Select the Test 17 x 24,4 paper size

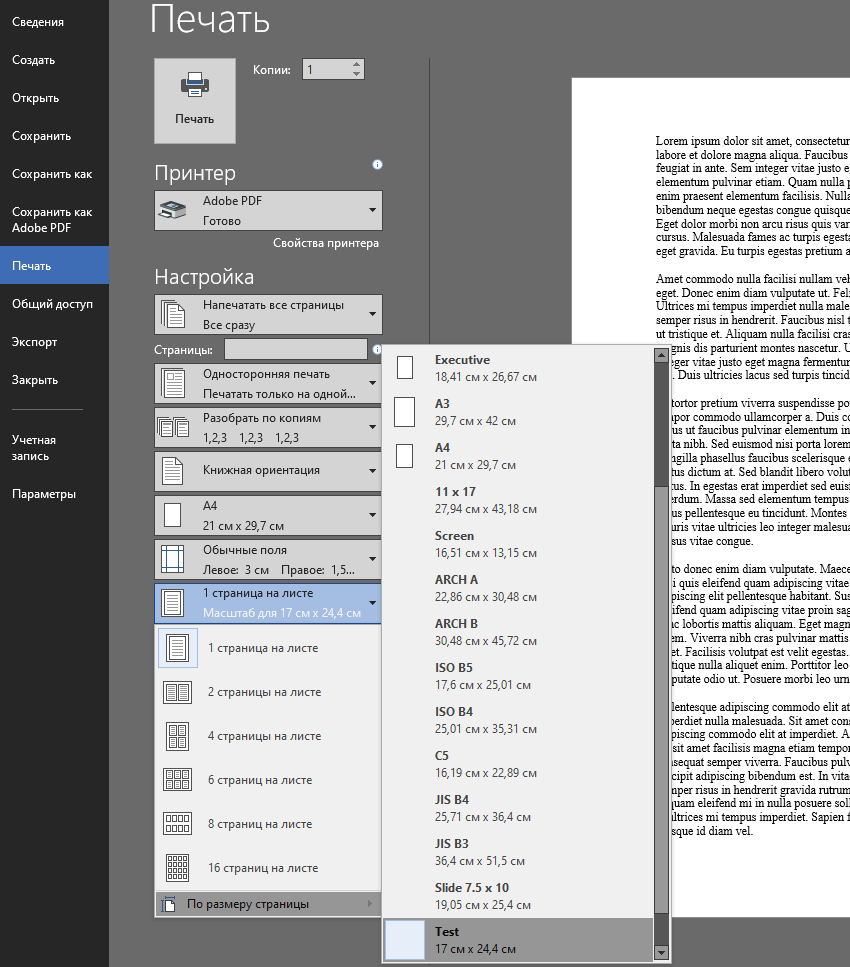tap(518, 940)
